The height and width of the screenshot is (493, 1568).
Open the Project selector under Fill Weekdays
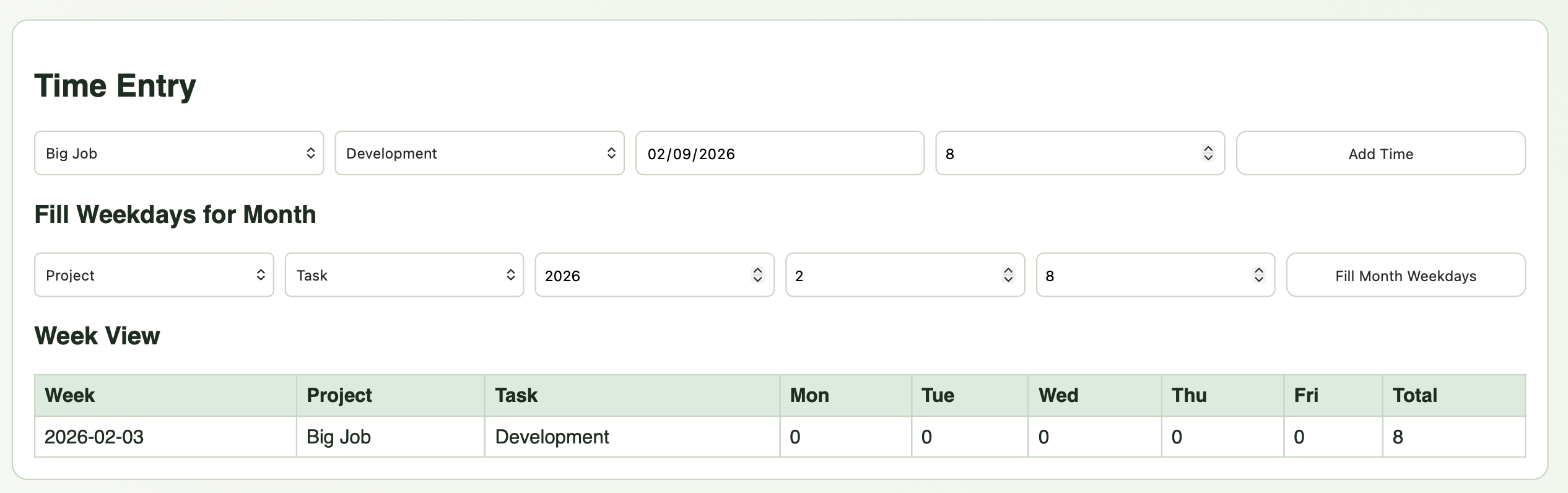tap(154, 275)
